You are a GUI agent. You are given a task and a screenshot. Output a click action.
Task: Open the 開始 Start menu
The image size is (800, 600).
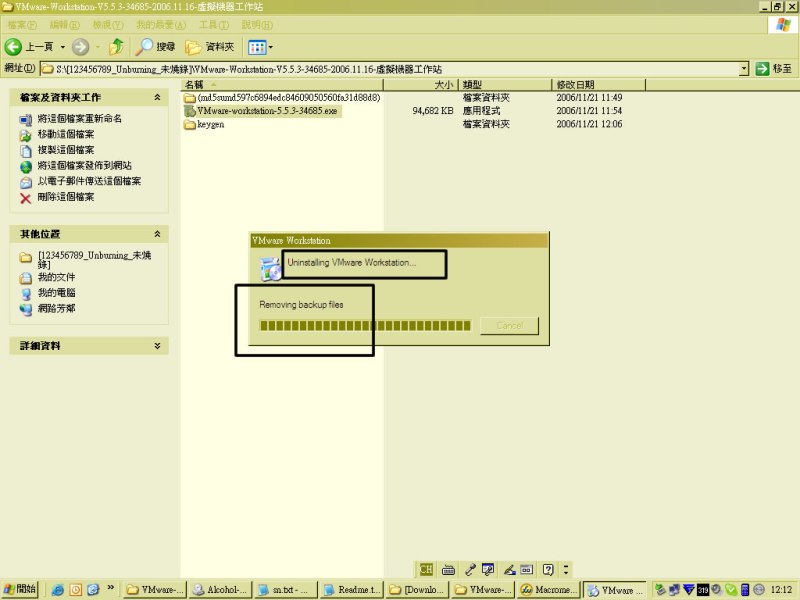point(20,589)
